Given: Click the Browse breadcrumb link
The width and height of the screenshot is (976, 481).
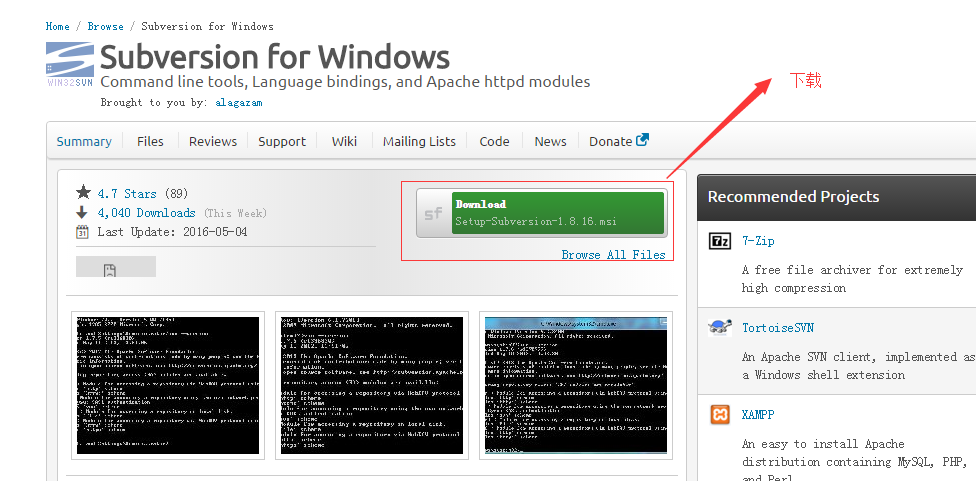Looking at the screenshot, I should [x=105, y=26].
